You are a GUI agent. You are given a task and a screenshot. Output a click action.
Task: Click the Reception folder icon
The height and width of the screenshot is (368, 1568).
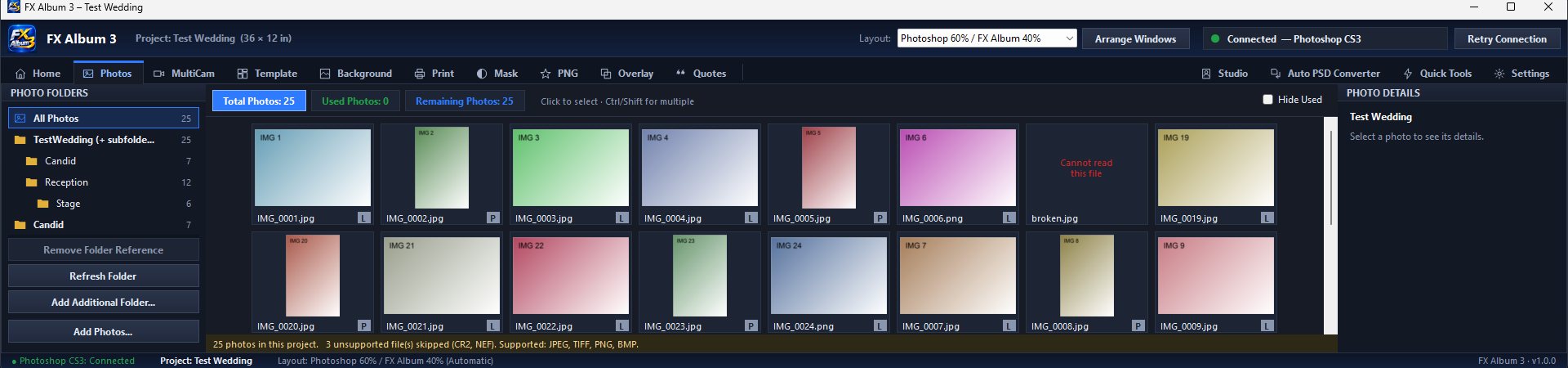pyautogui.click(x=32, y=182)
